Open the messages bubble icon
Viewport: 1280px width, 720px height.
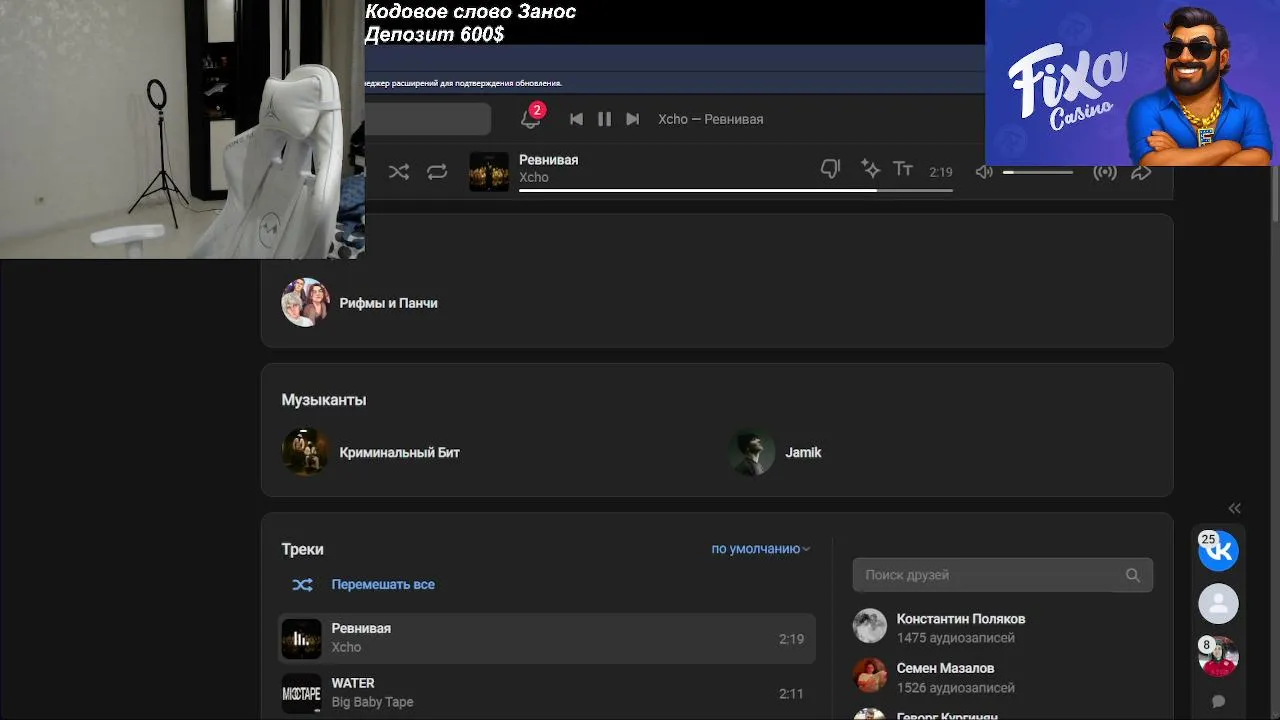1218,702
